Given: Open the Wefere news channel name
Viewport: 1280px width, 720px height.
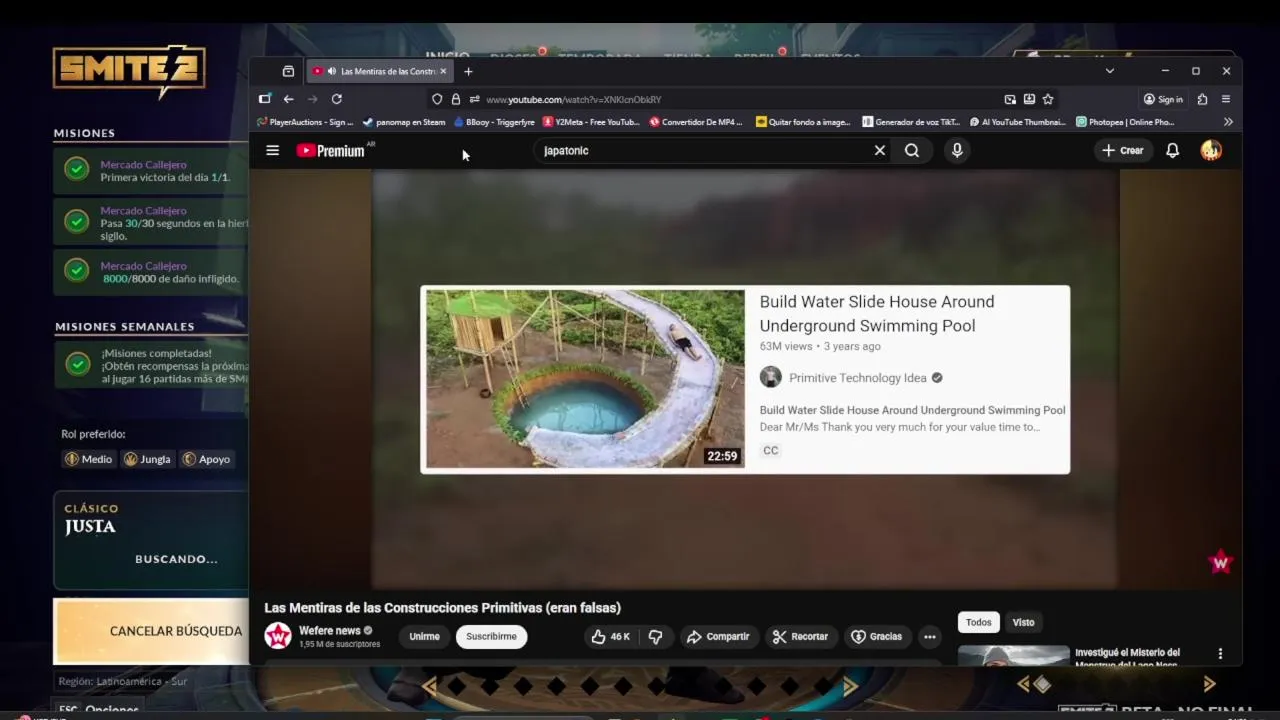Looking at the screenshot, I should coord(330,631).
